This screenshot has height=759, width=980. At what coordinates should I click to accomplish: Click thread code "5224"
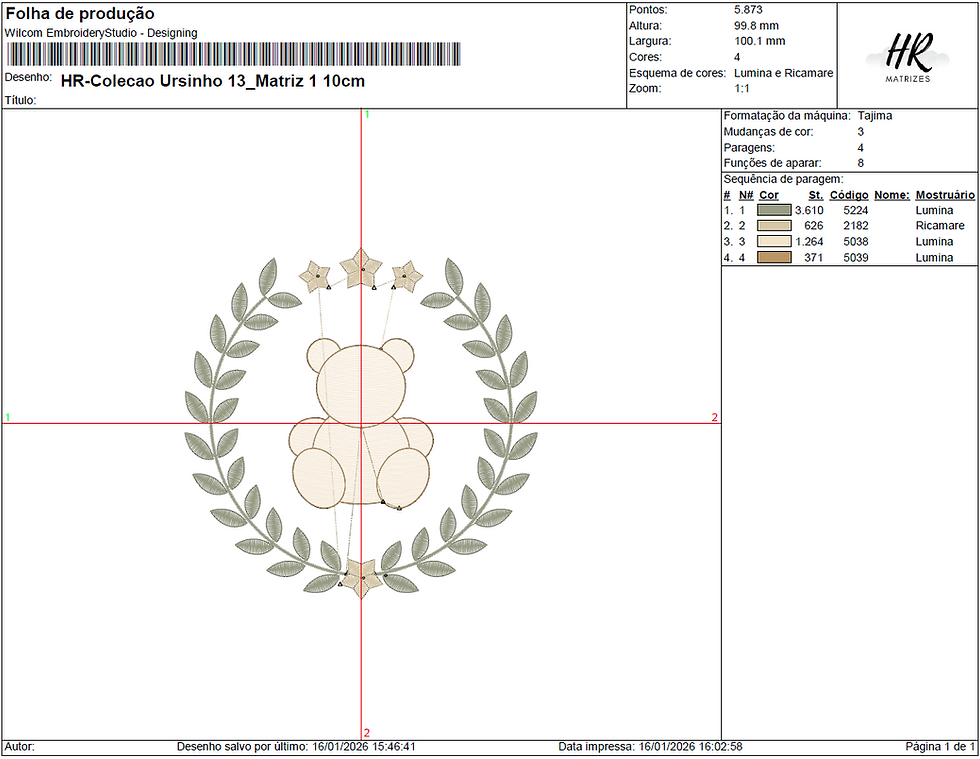point(856,210)
